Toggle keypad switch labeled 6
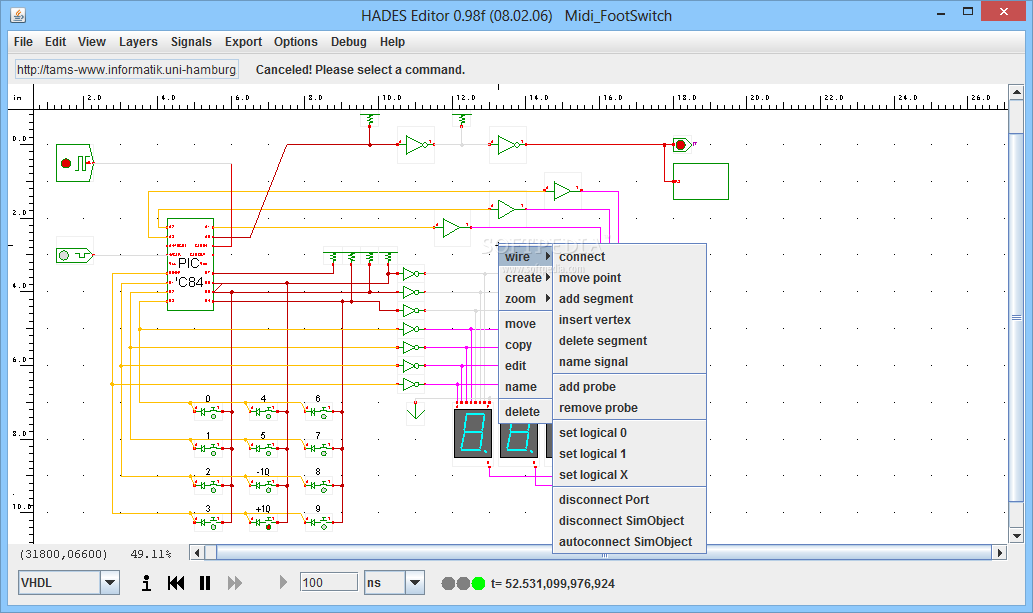This screenshot has width=1033, height=613. [x=318, y=412]
